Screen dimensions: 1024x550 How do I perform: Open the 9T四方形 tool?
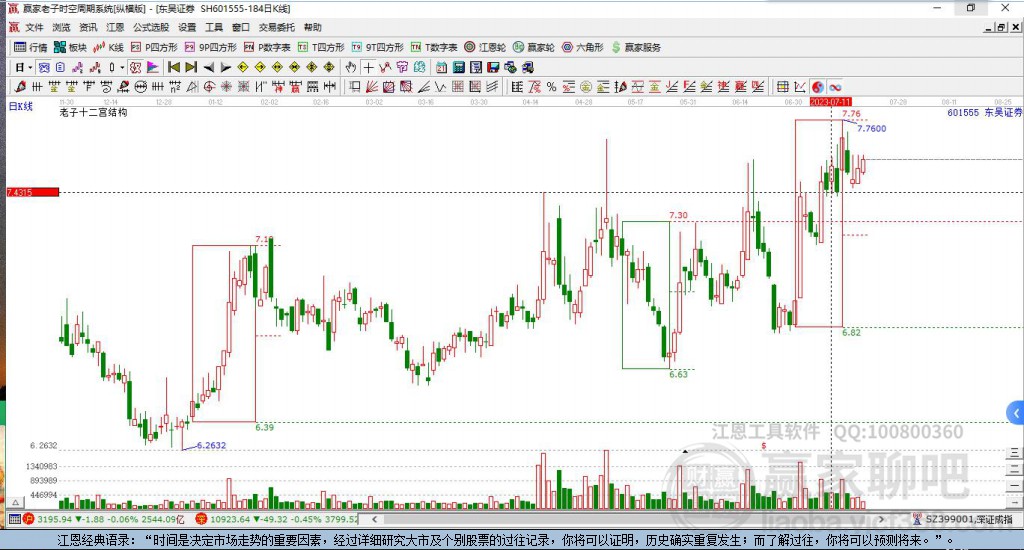click(377, 47)
